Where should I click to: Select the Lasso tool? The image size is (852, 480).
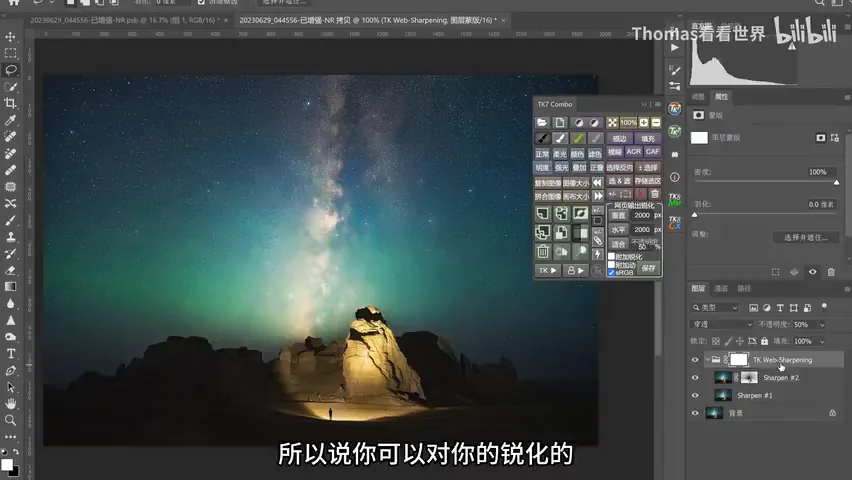[x=10, y=70]
